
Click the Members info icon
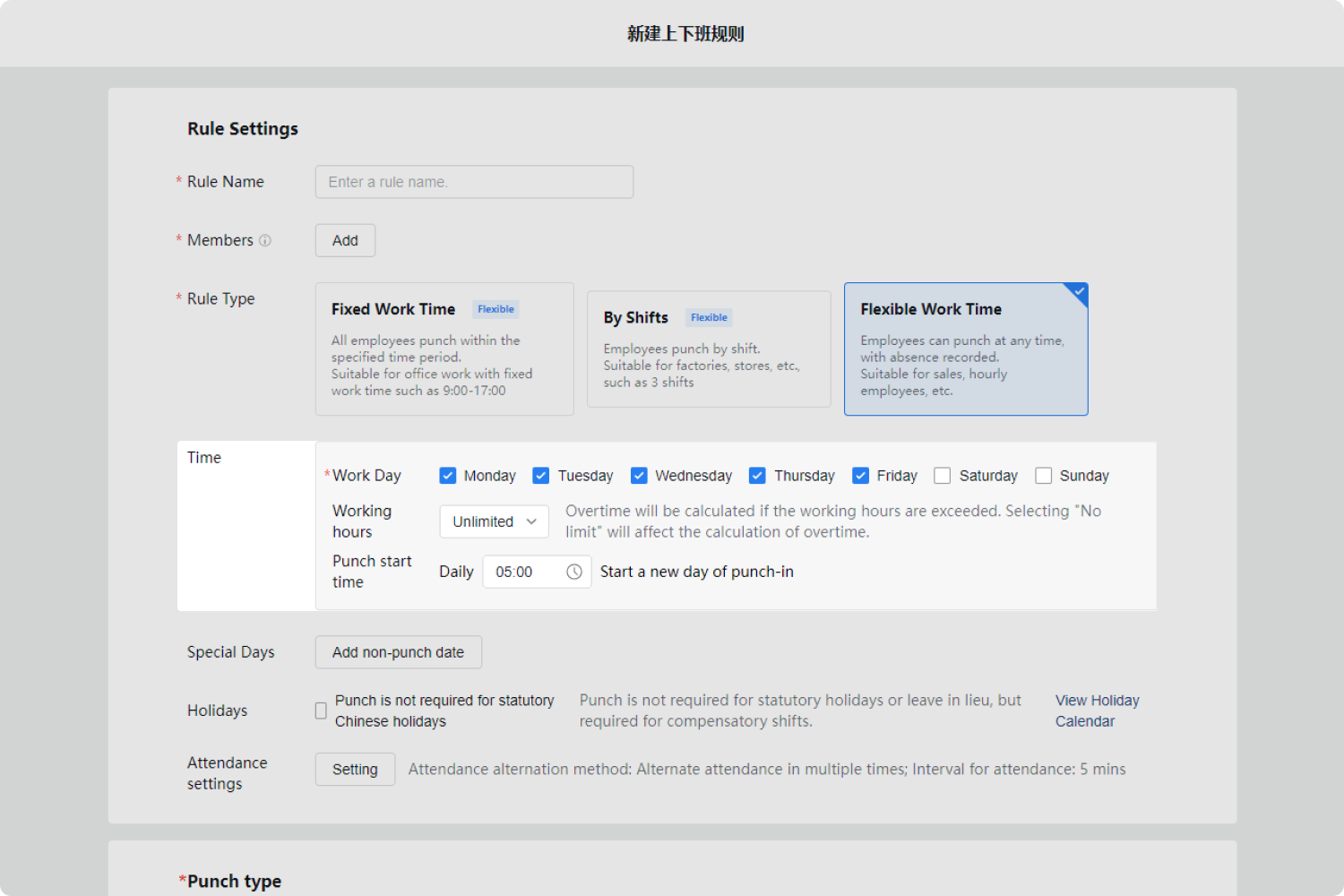click(265, 240)
